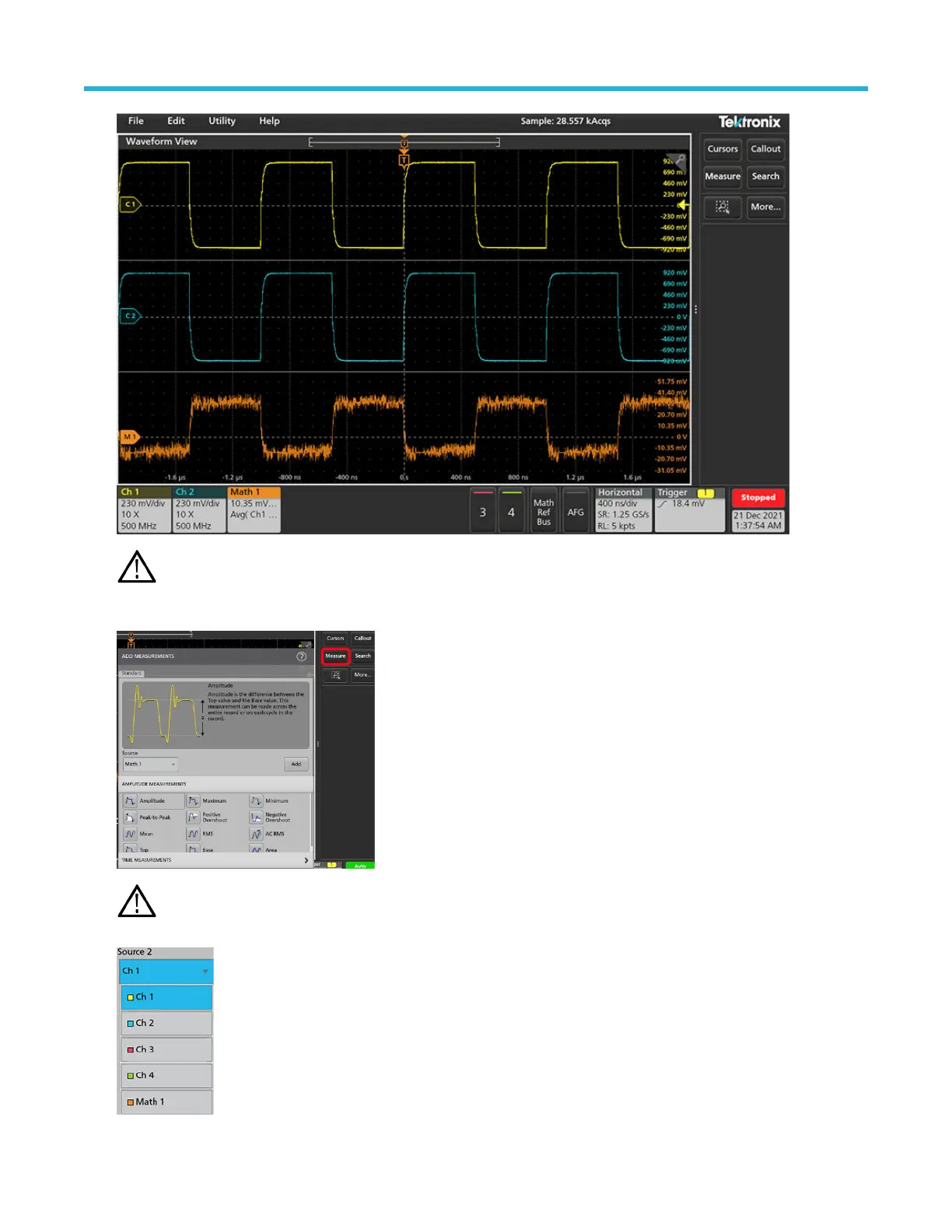Click the orange trigger position T marker
Viewport: 952px width, 1232px height.
tap(404, 160)
